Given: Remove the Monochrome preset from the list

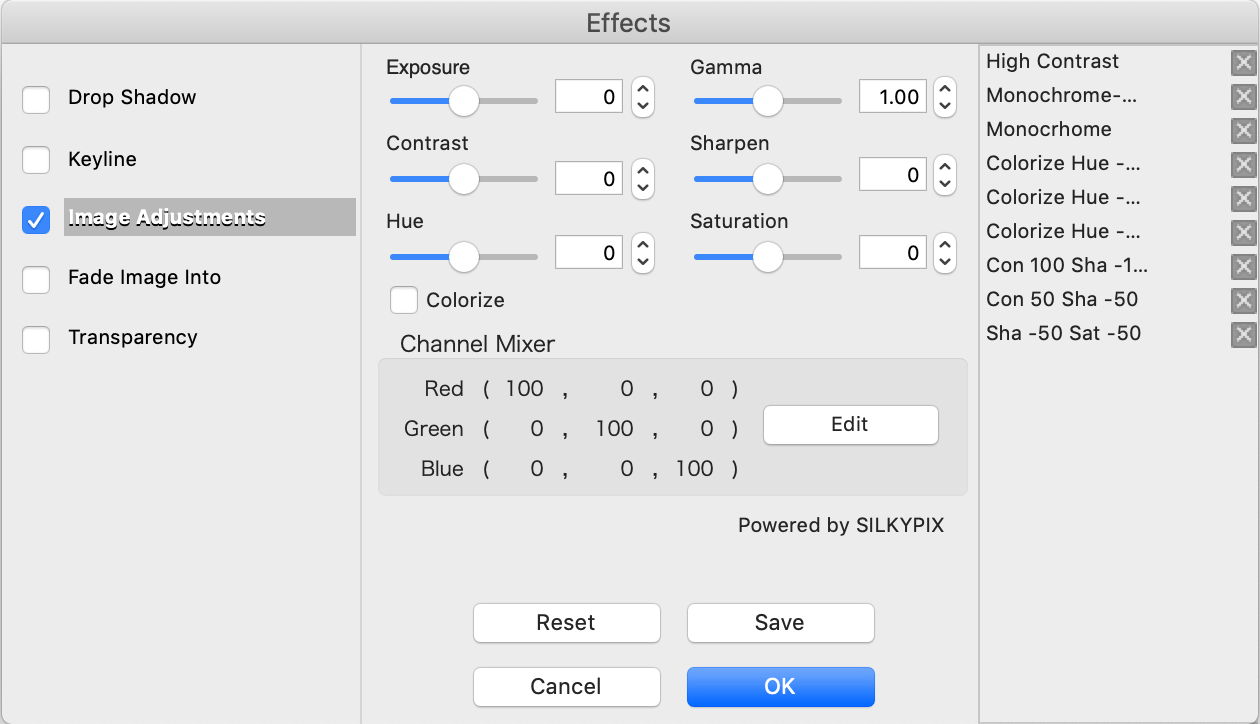Looking at the screenshot, I should coord(1243,130).
